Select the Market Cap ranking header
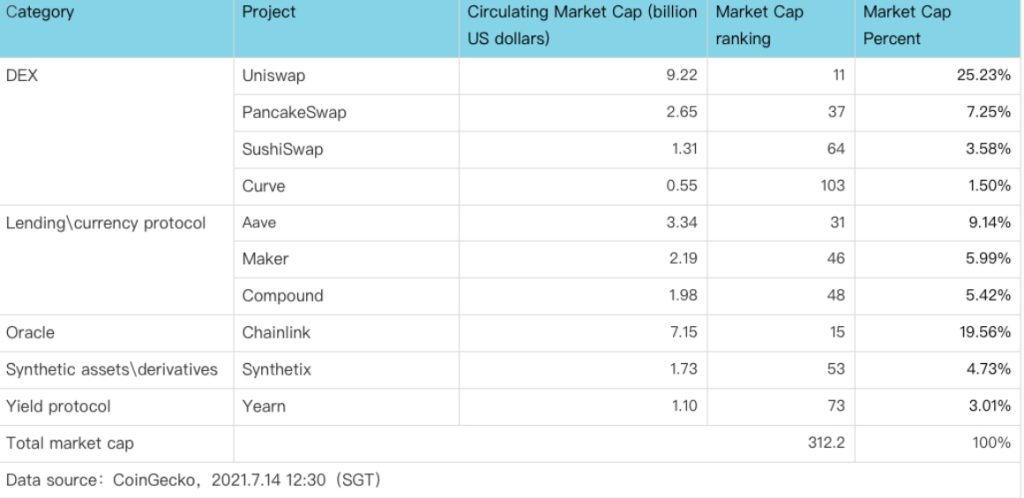This screenshot has width=1024, height=498. (x=759, y=26)
